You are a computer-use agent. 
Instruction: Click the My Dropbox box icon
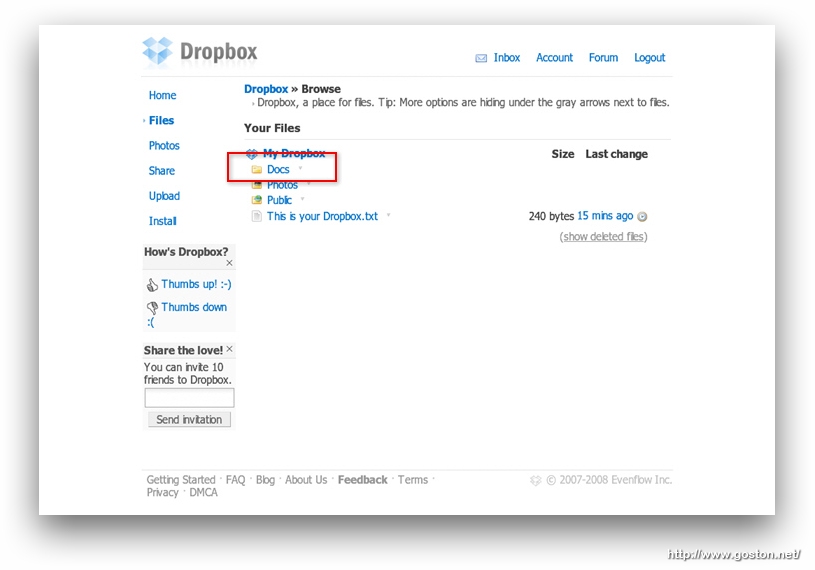tap(252, 154)
